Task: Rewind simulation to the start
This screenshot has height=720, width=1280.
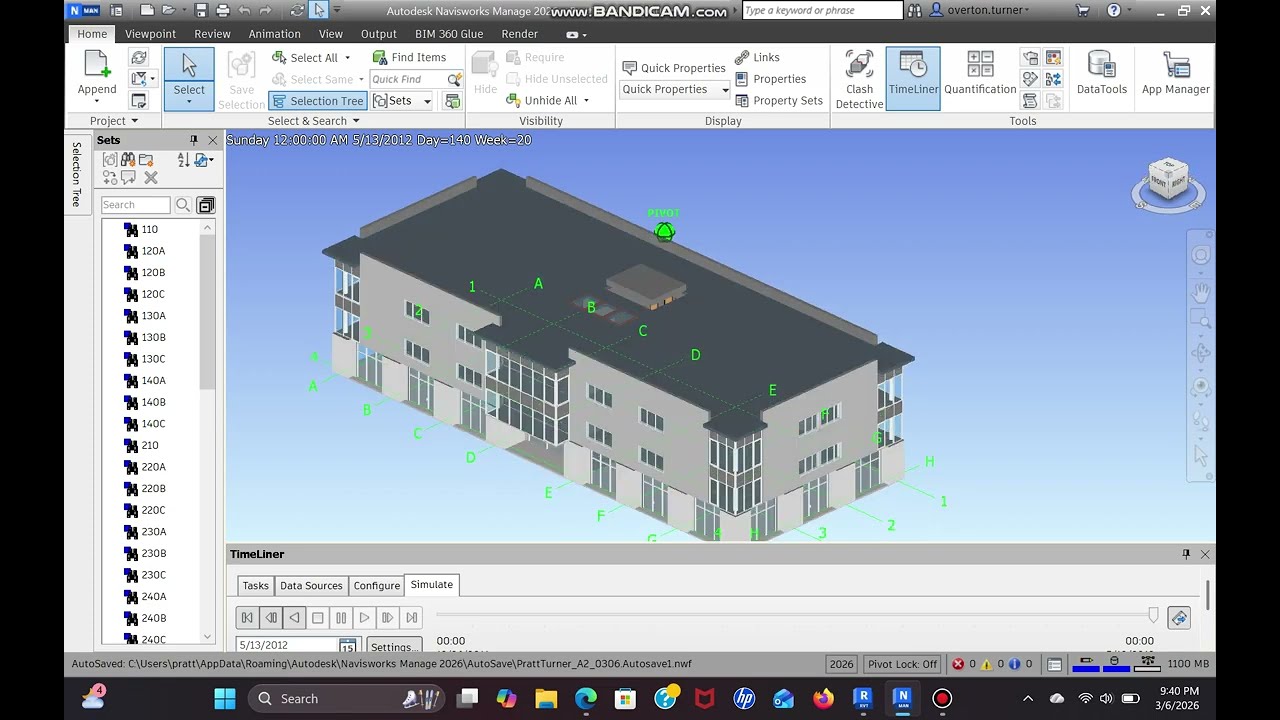Action: tap(247, 618)
